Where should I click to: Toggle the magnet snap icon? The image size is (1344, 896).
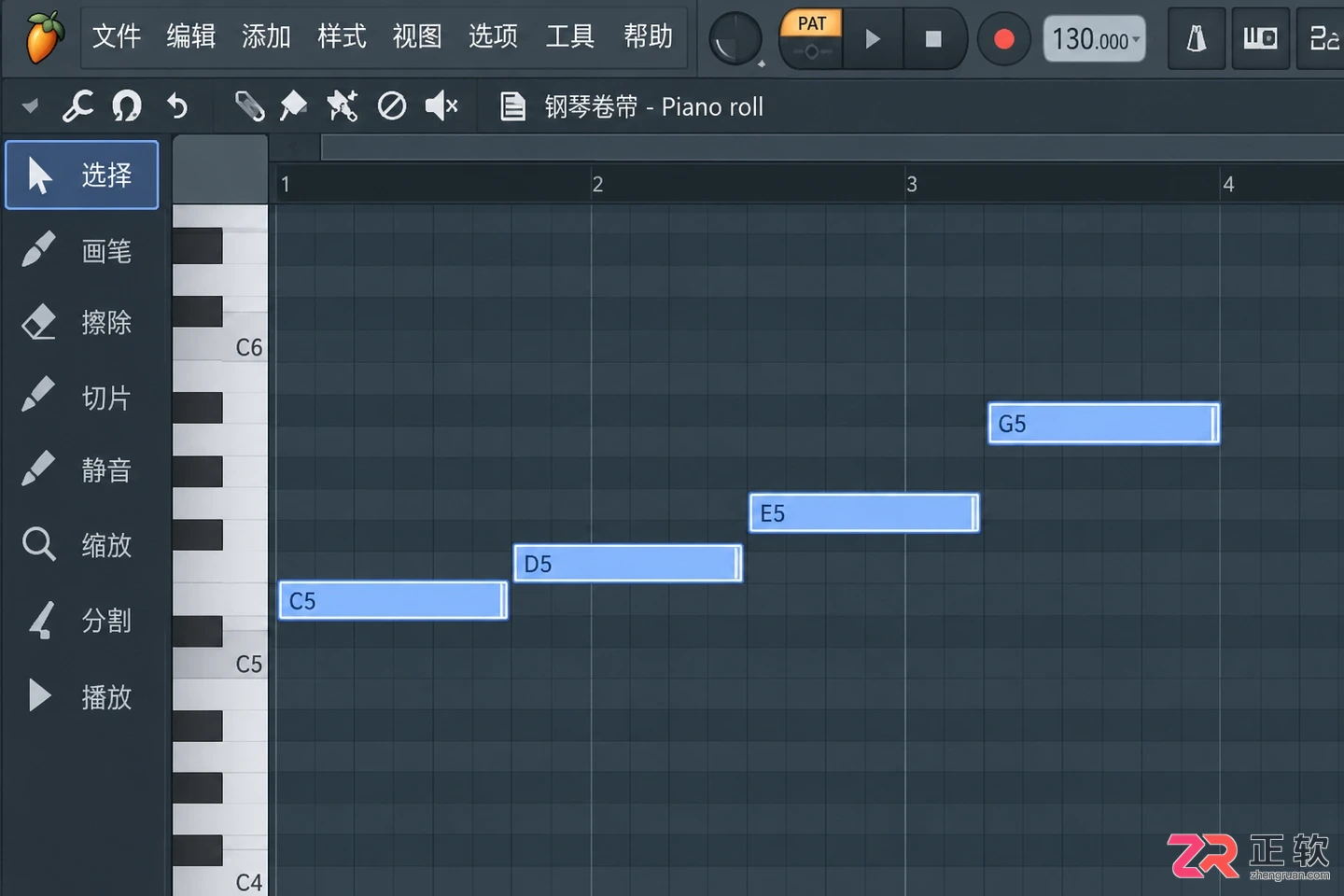[x=126, y=106]
